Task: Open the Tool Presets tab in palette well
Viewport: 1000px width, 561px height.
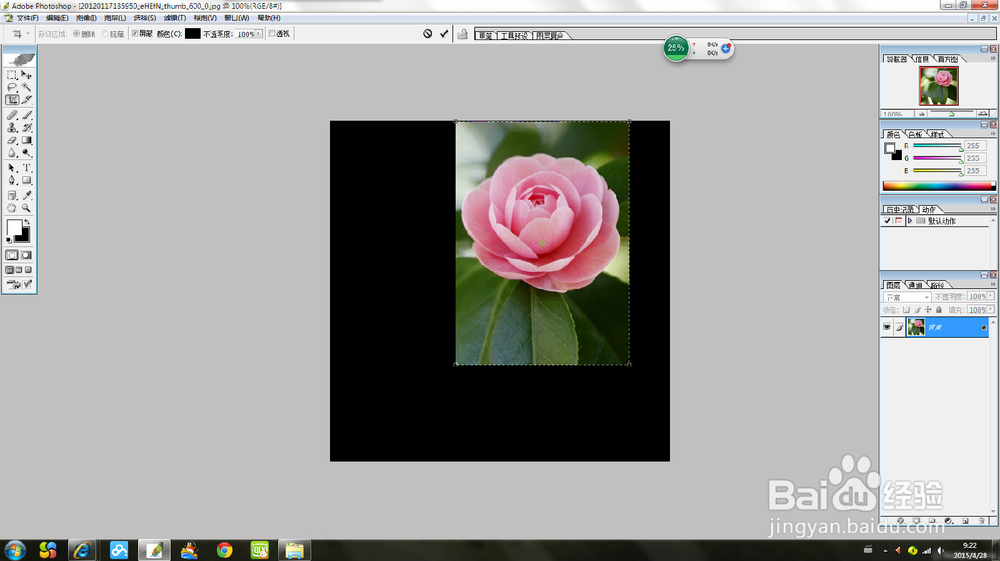Action: pyautogui.click(x=514, y=35)
